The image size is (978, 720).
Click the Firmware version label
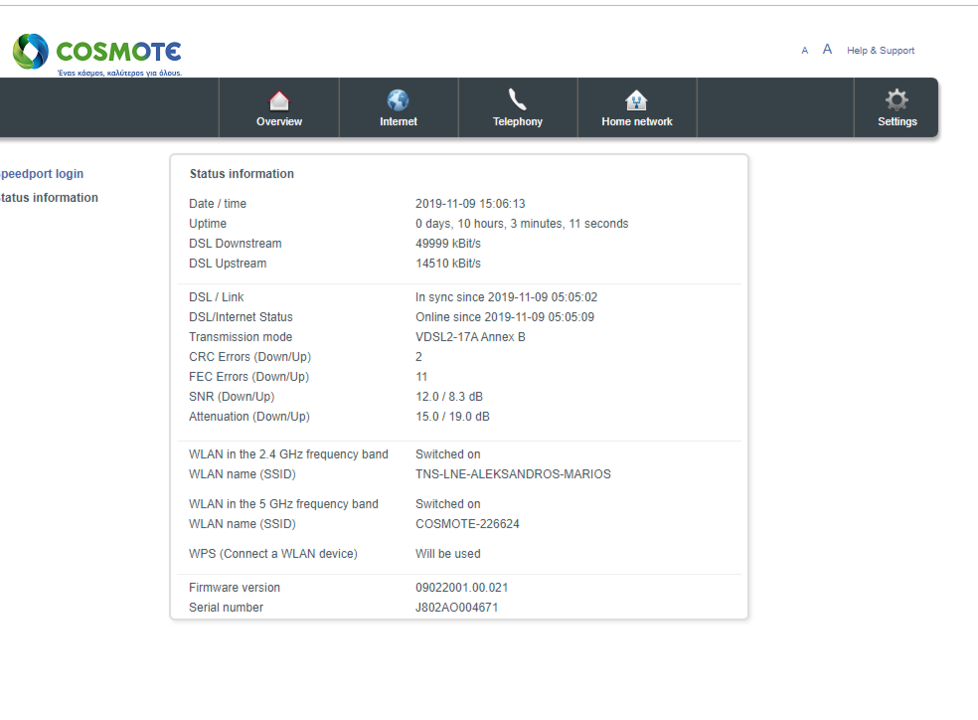[x=235, y=588]
